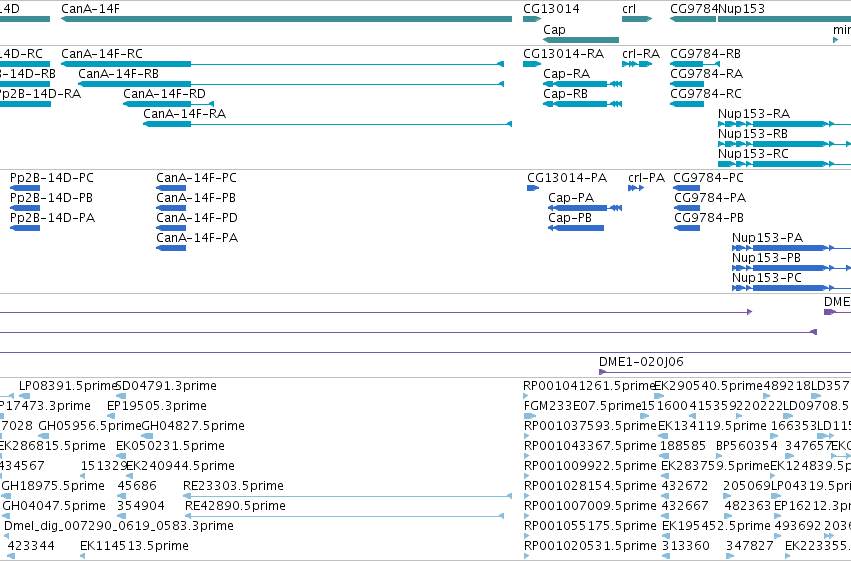The width and height of the screenshot is (851, 561).
Task: Click the DME1-020J06 clone label
Action: pyautogui.click(x=641, y=362)
